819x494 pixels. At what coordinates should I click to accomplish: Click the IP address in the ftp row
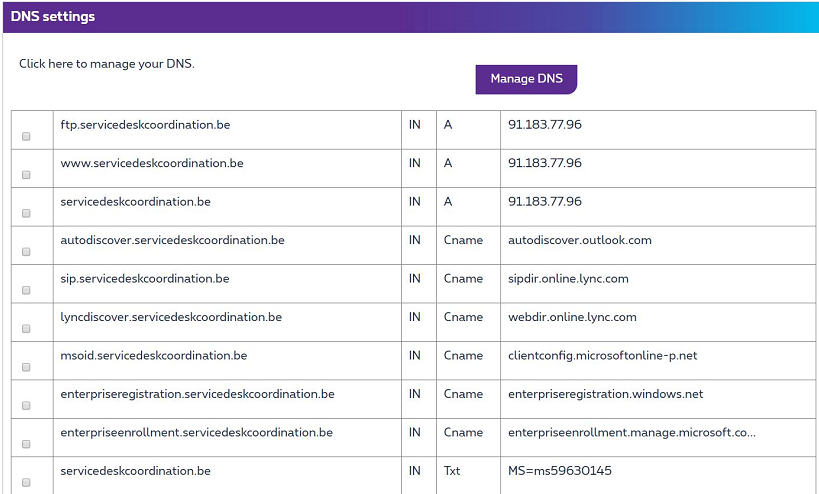pos(544,125)
